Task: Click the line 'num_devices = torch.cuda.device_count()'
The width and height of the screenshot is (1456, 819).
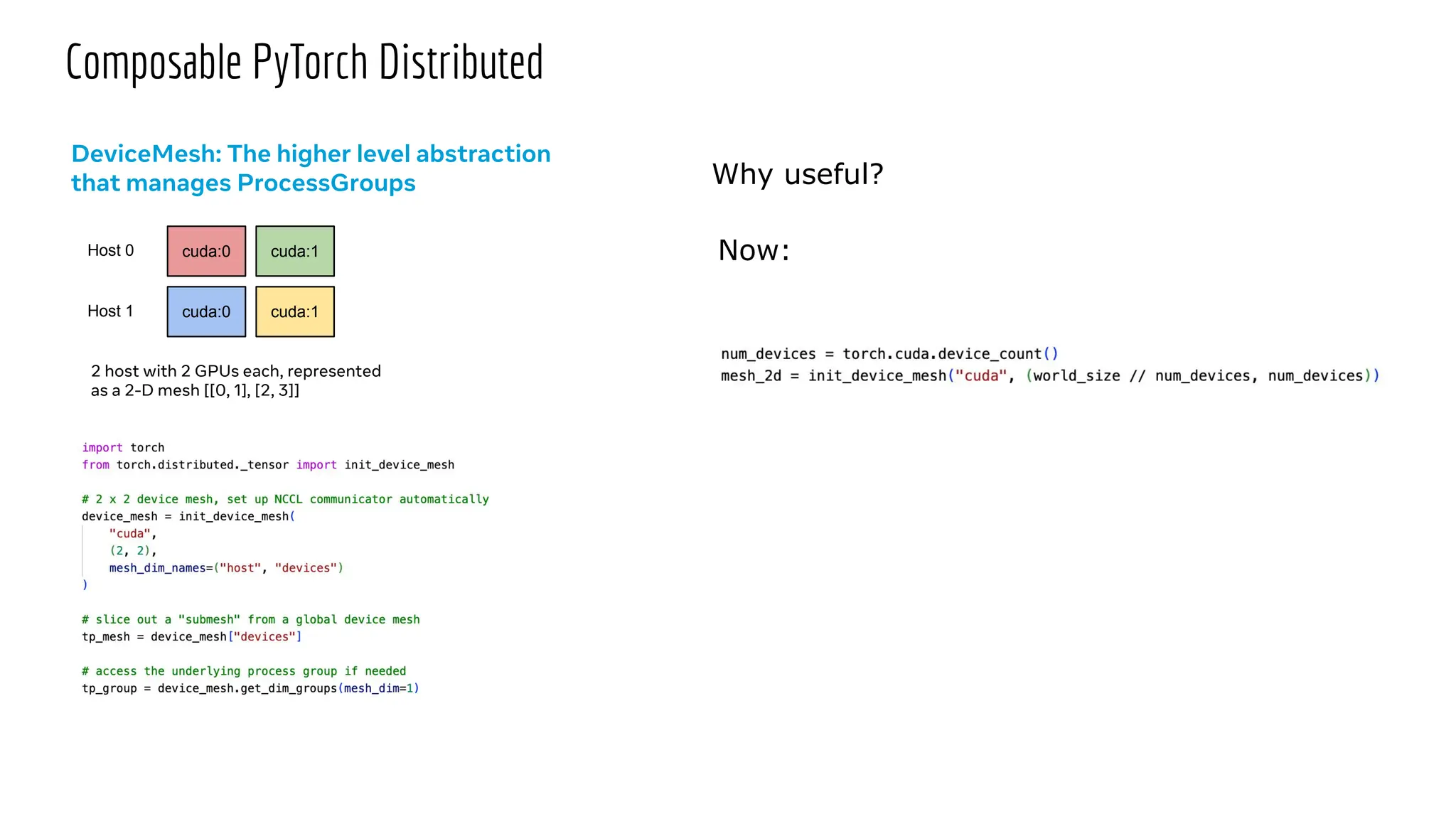Action: point(889,354)
